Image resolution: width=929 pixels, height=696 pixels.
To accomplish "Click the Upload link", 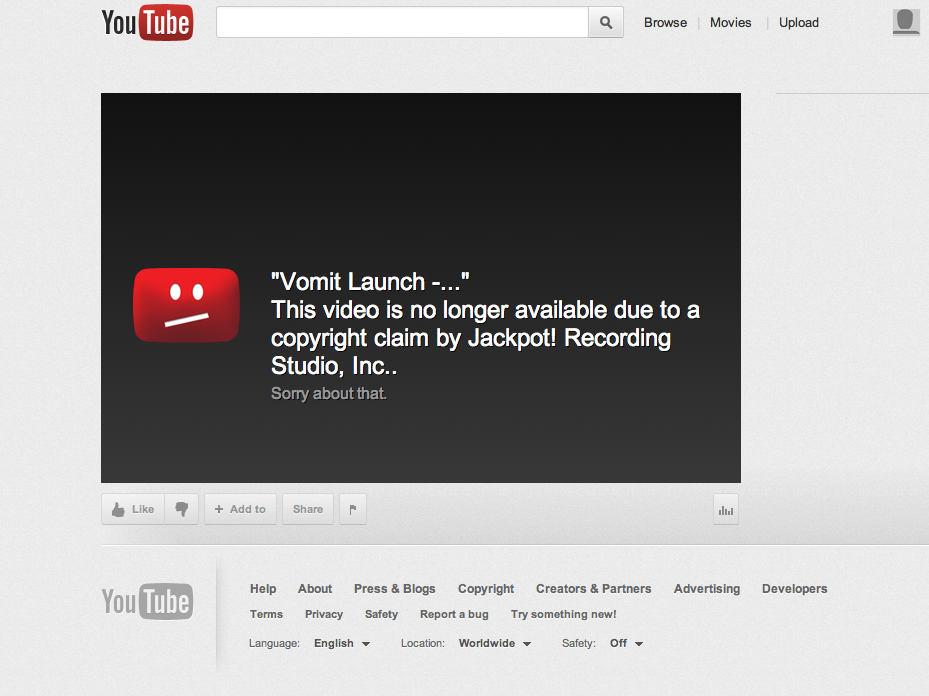I will [797, 22].
